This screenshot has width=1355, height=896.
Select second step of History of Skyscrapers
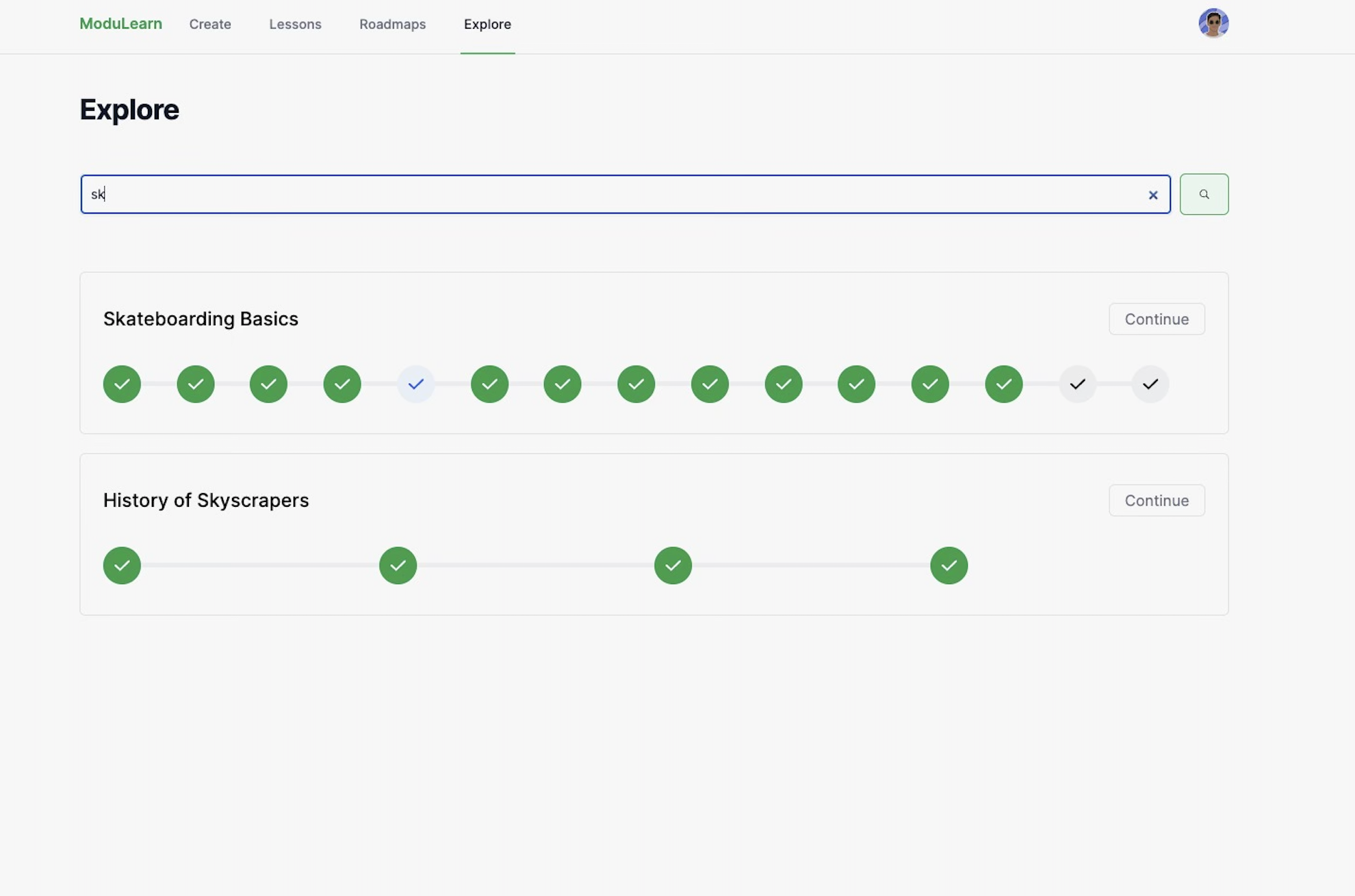click(398, 565)
